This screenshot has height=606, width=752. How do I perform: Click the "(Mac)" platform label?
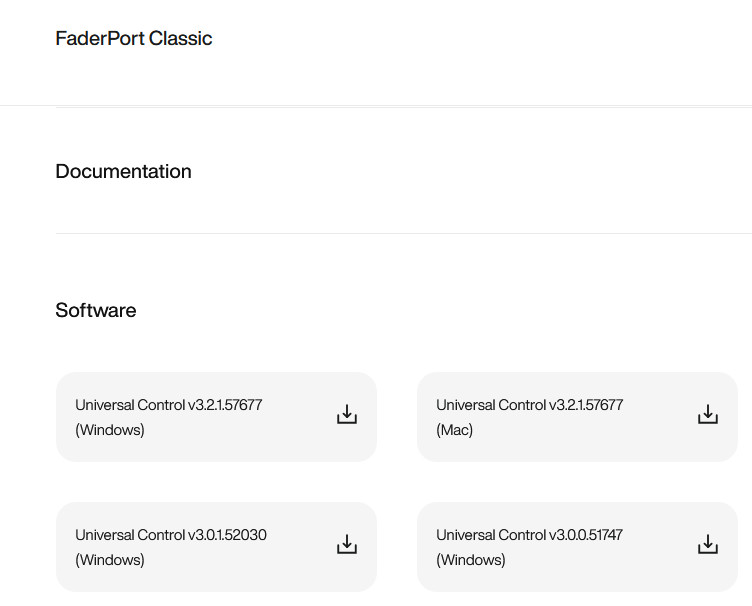click(455, 430)
